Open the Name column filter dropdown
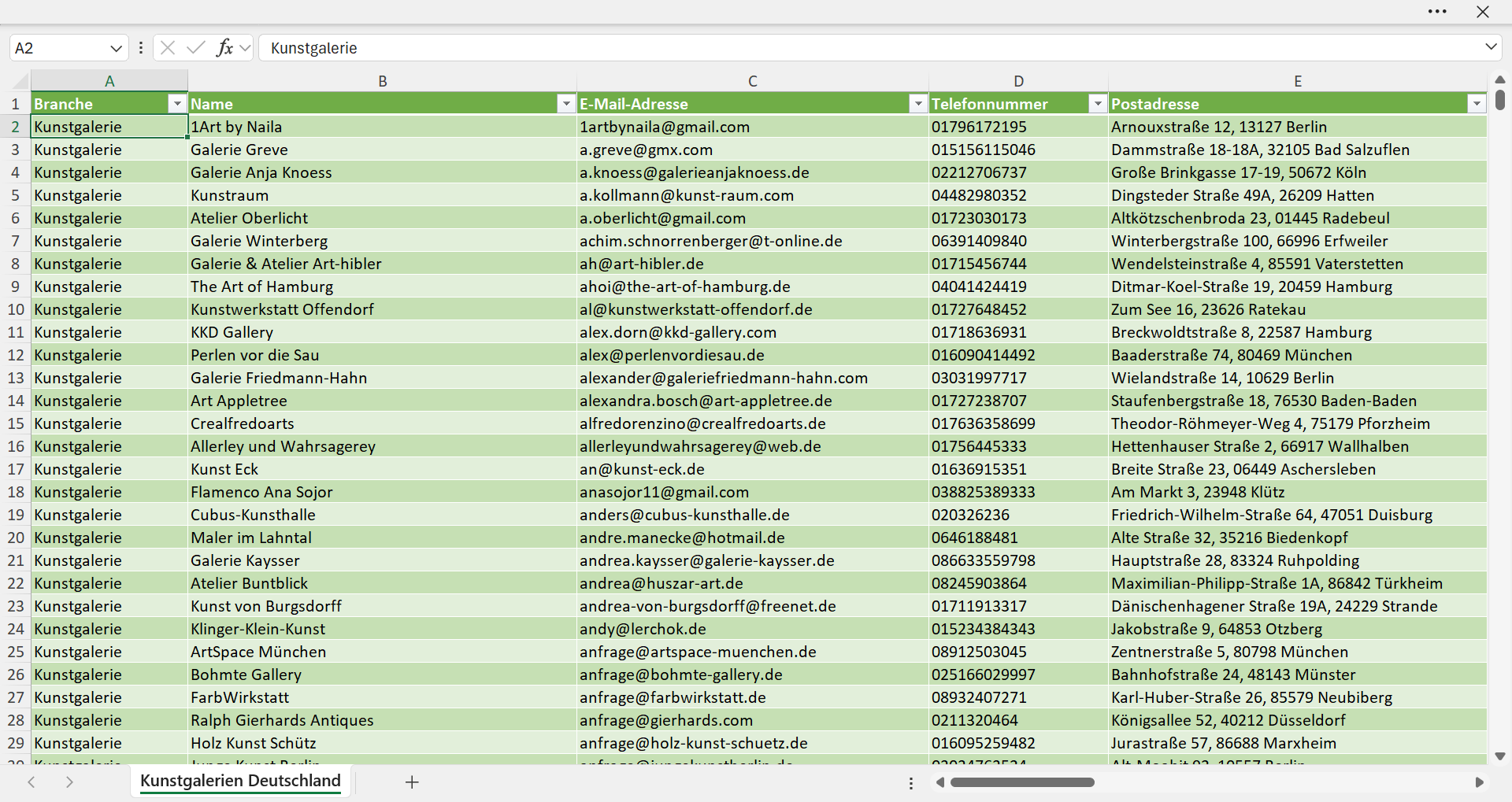 [566, 104]
